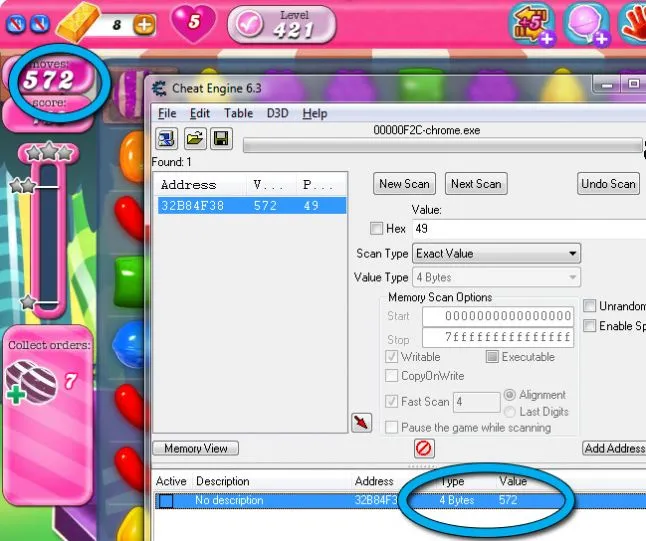Click the second muted music icon

[x=40, y=24]
